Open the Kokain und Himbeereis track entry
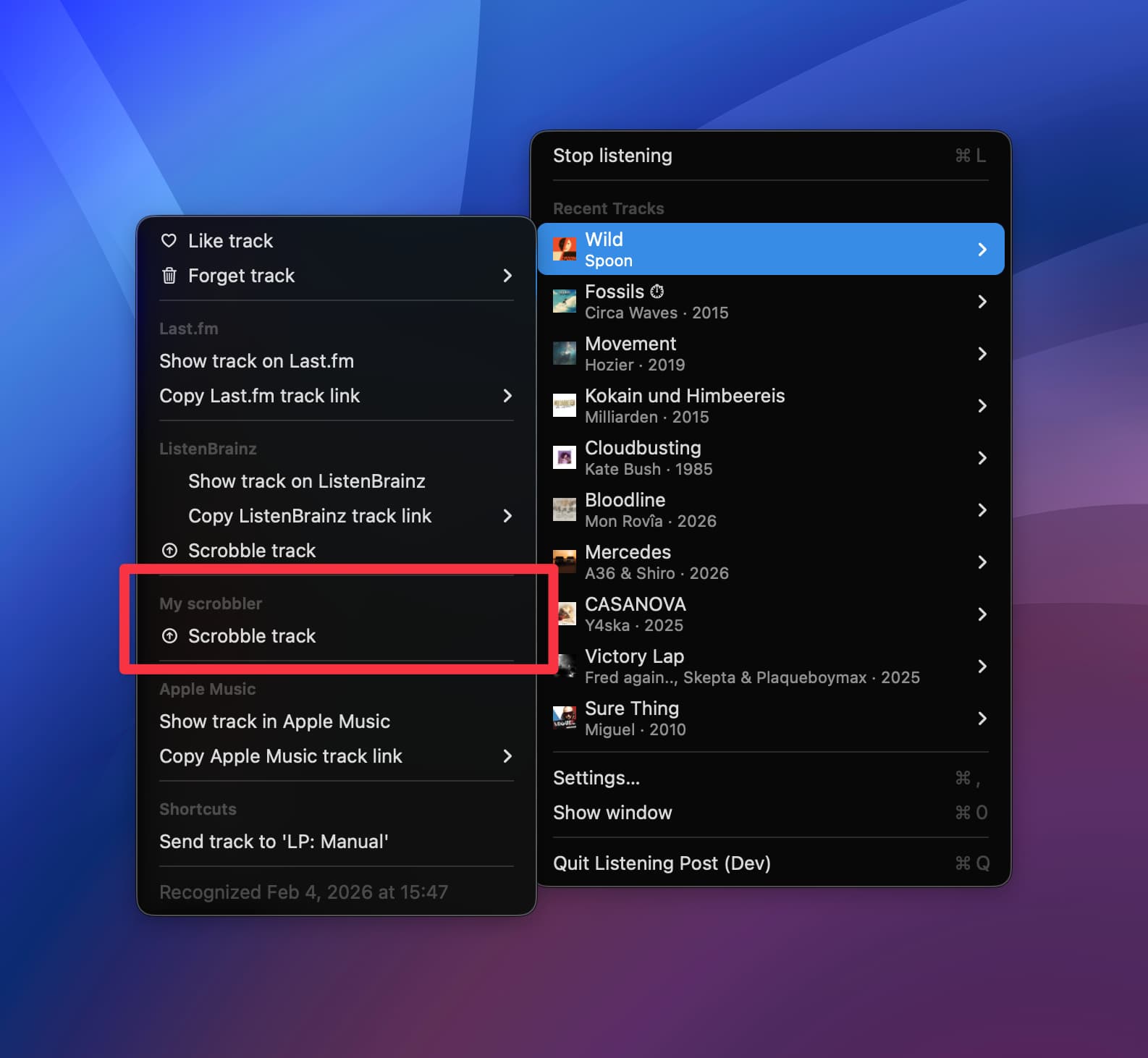Viewport: 1148px width, 1058px height. 684,406
